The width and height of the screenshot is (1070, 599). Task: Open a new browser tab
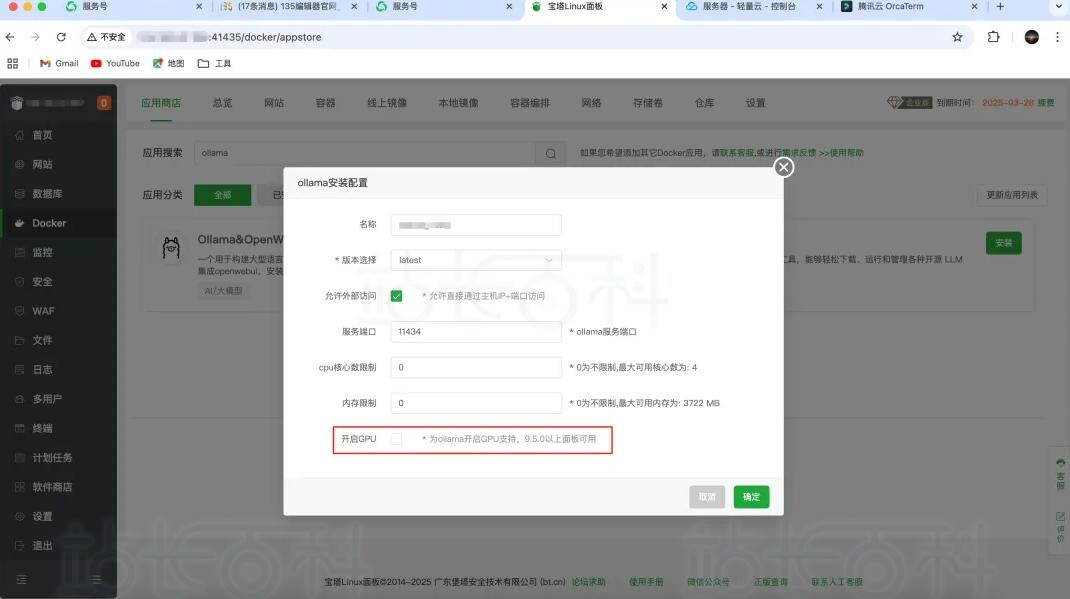1000,7
